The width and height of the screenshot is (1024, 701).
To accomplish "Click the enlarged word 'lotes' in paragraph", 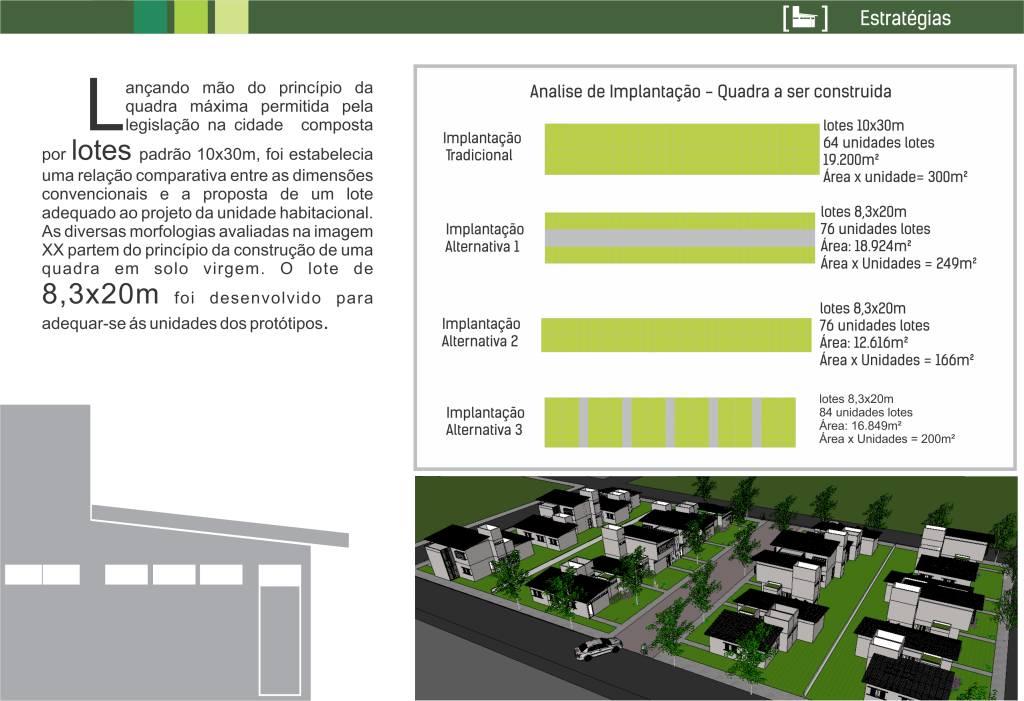I will click(x=102, y=152).
